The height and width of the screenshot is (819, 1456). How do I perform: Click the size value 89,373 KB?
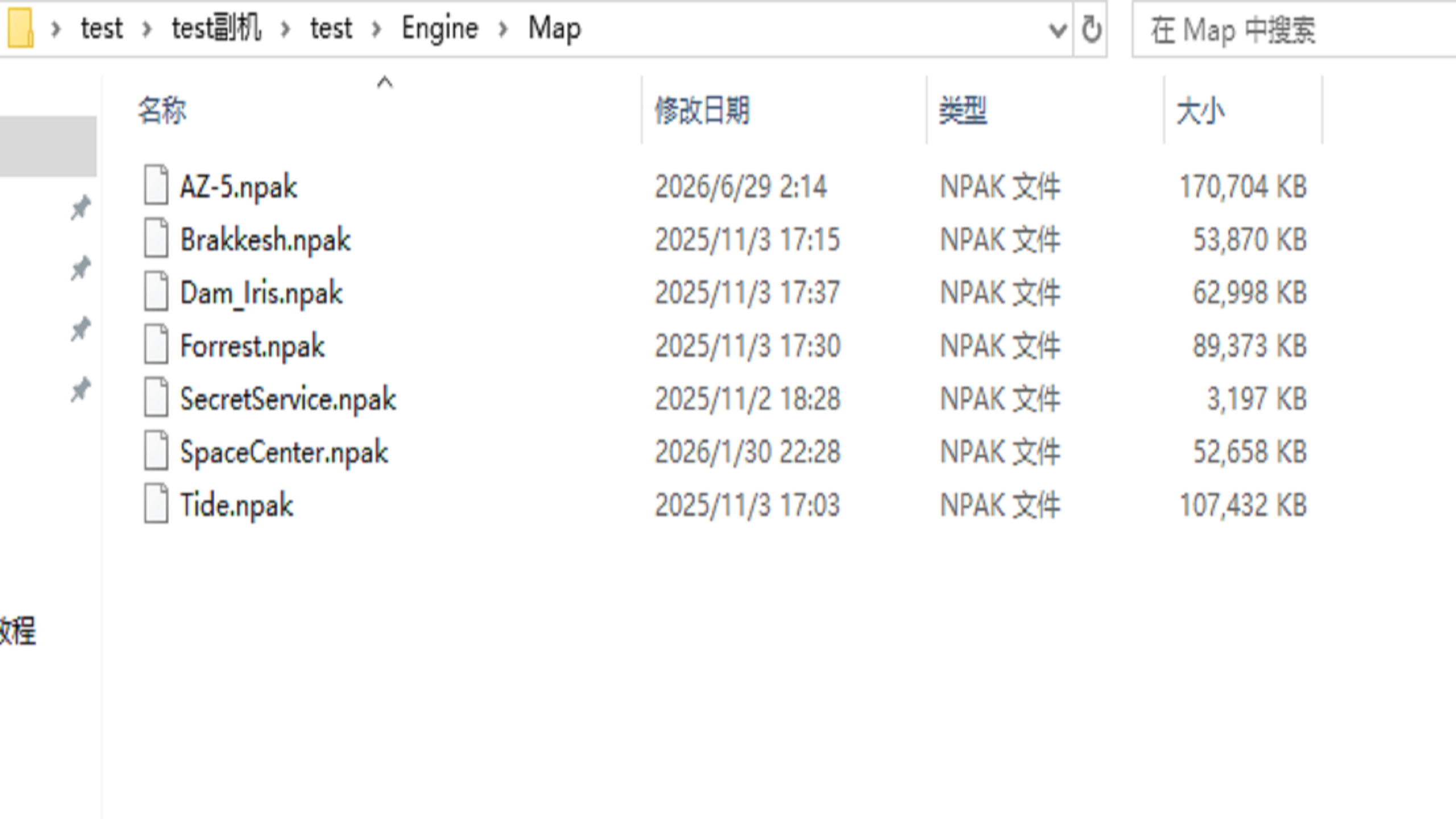(1250, 346)
